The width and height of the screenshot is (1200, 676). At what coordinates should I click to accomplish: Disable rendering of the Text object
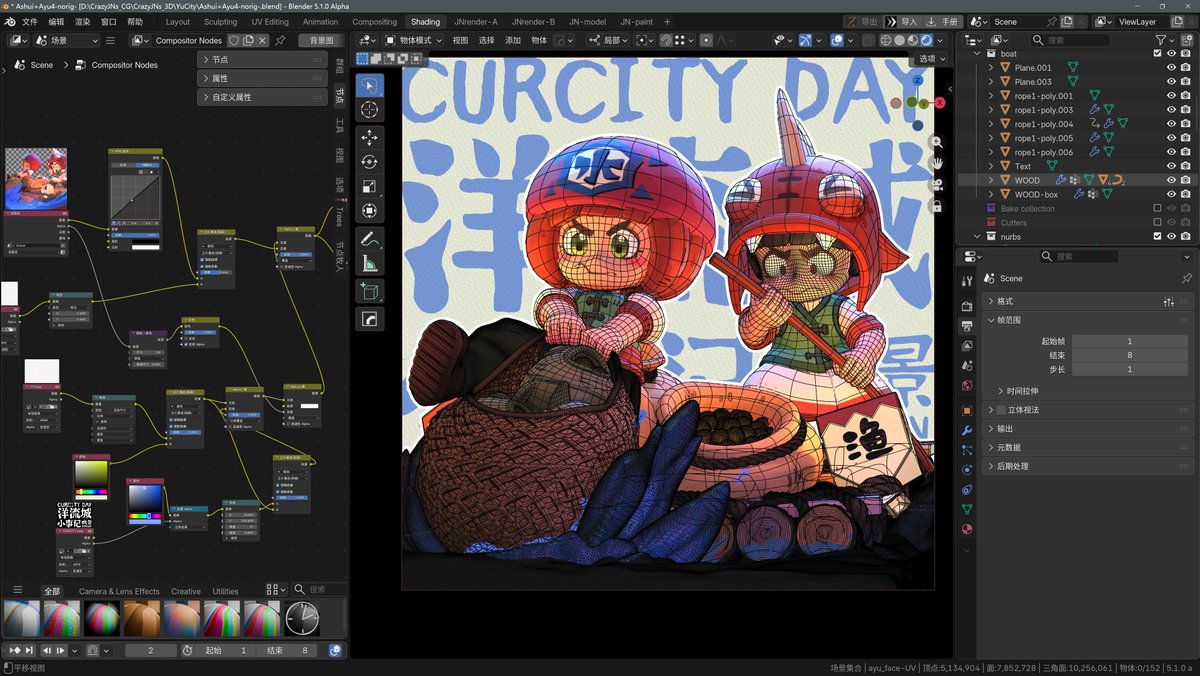(1185, 166)
